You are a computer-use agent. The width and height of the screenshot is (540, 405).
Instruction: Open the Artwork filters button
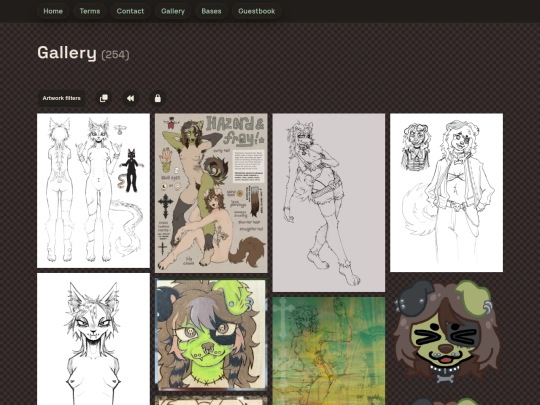click(x=61, y=98)
